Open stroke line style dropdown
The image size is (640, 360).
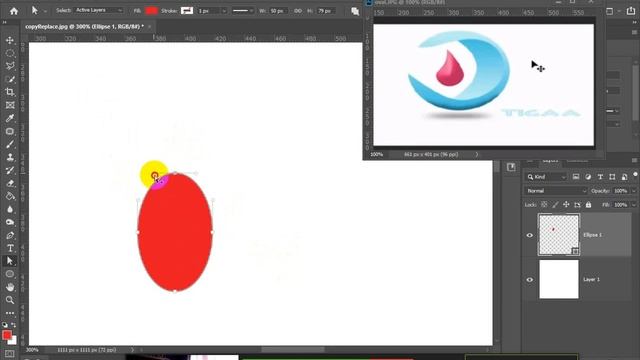point(243,11)
